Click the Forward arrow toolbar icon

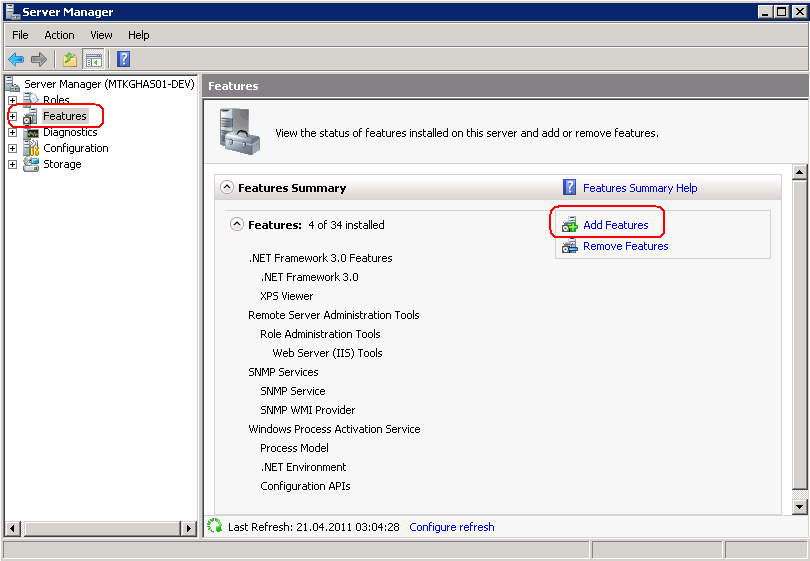[x=39, y=59]
